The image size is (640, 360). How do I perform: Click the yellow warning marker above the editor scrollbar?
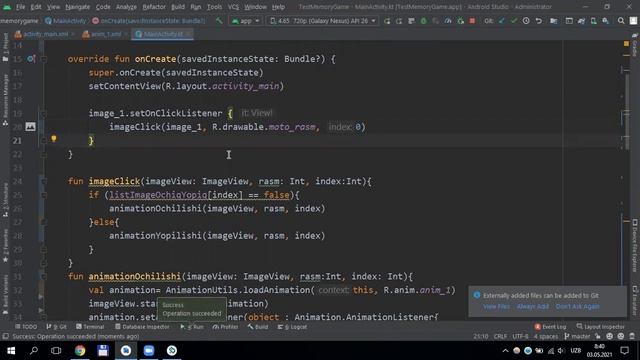[626, 43]
